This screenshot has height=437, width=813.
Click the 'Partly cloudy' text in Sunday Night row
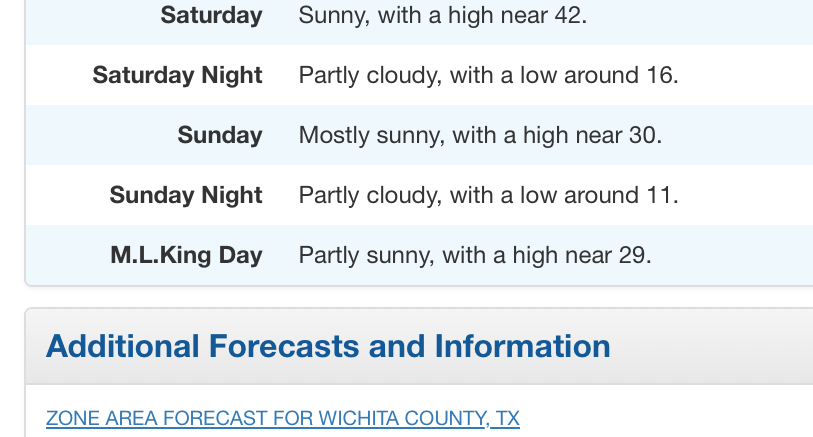tap(370, 196)
